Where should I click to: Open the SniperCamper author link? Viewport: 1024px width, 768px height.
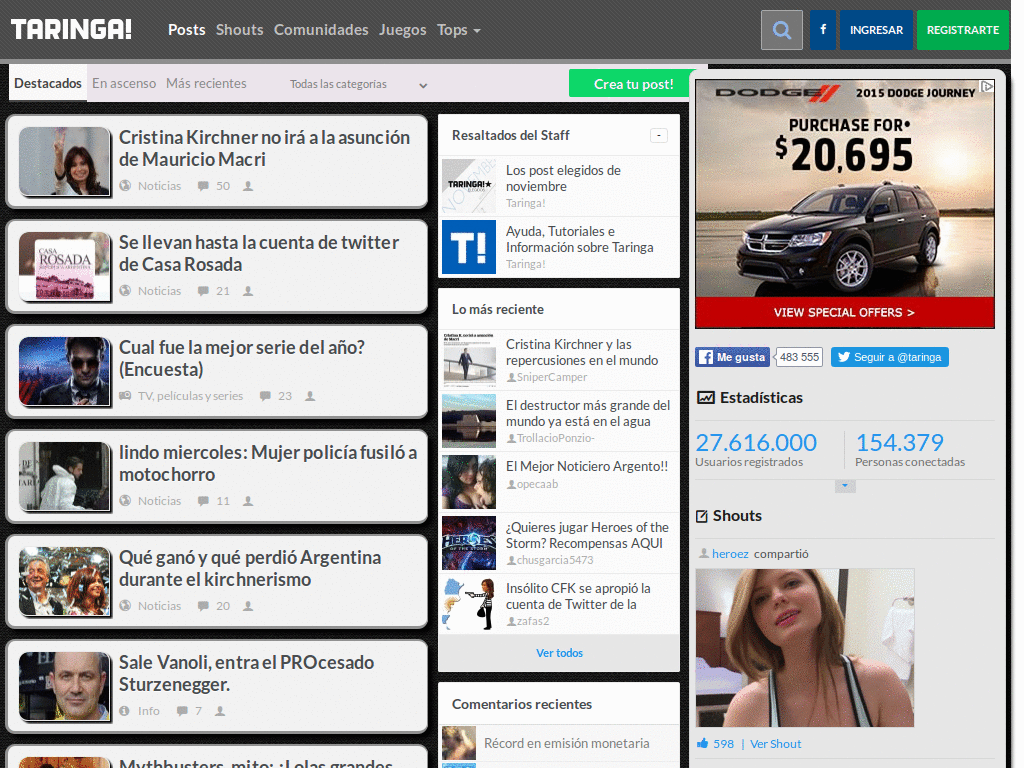coord(552,377)
